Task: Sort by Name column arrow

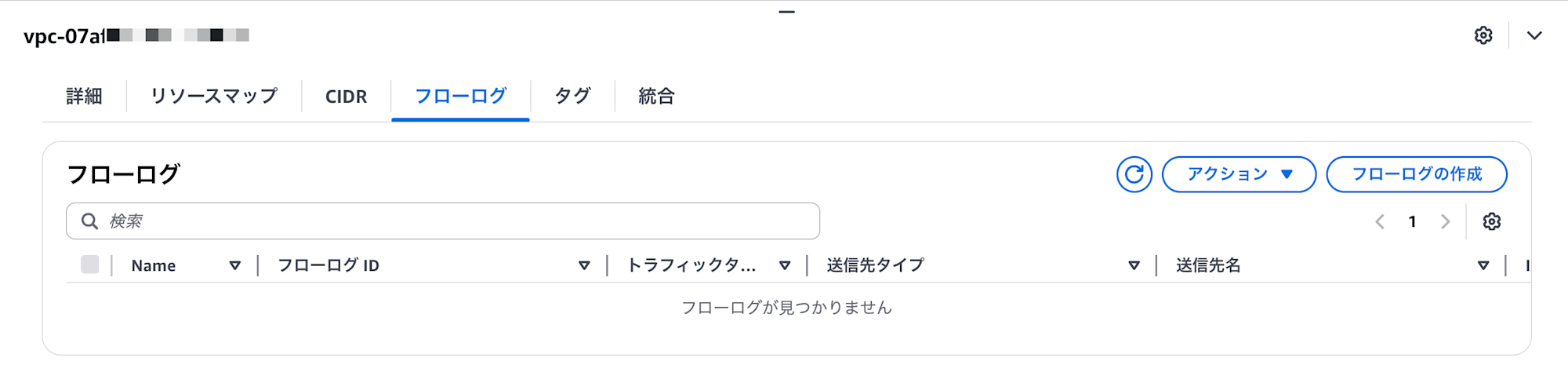Action: click(x=234, y=265)
